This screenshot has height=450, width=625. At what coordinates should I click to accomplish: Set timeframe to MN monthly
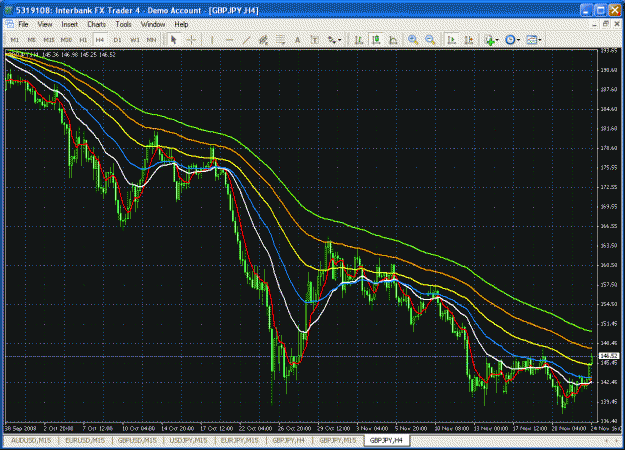pyautogui.click(x=151, y=40)
